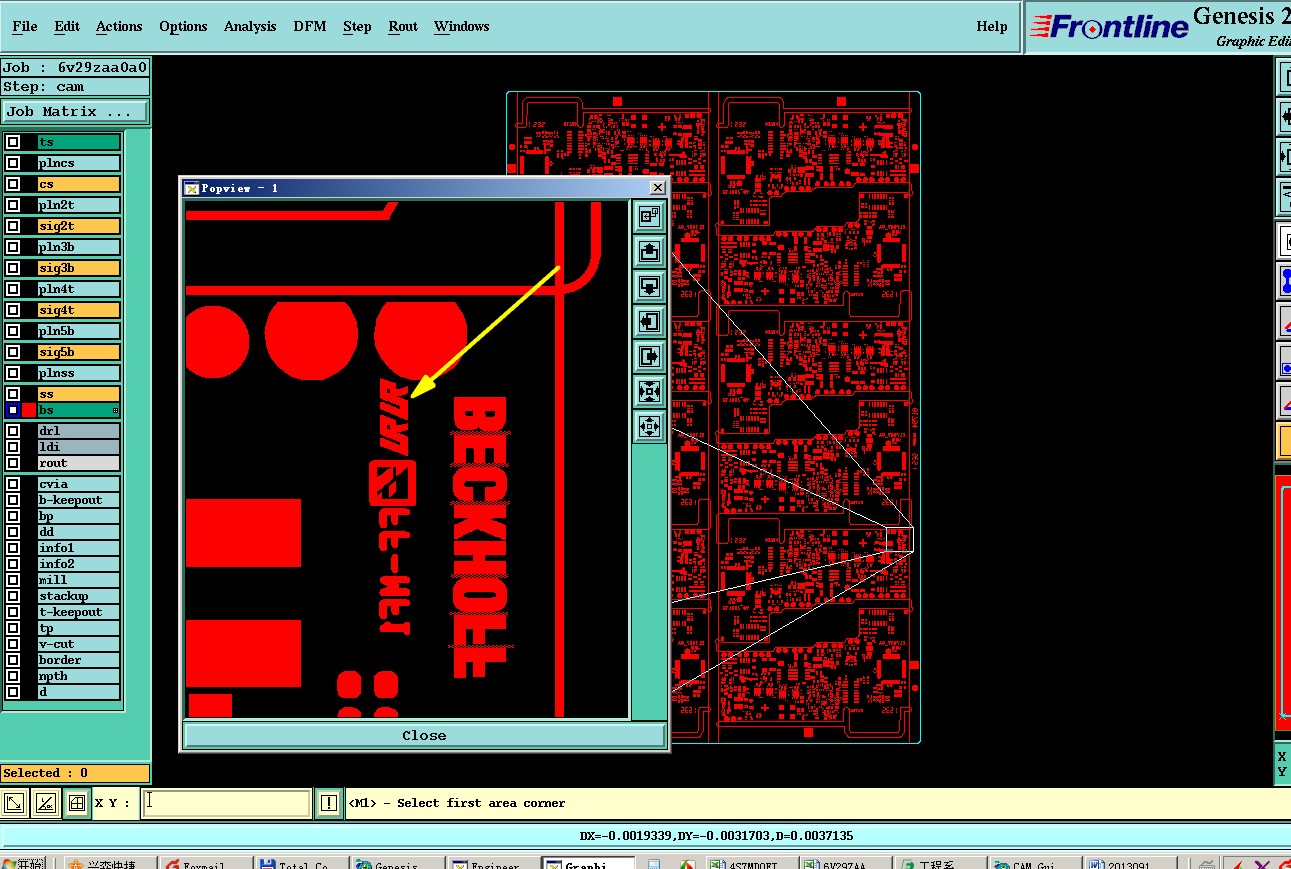1291x869 pixels.
Task: Select the stackup layer name
Action: coord(79,596)
